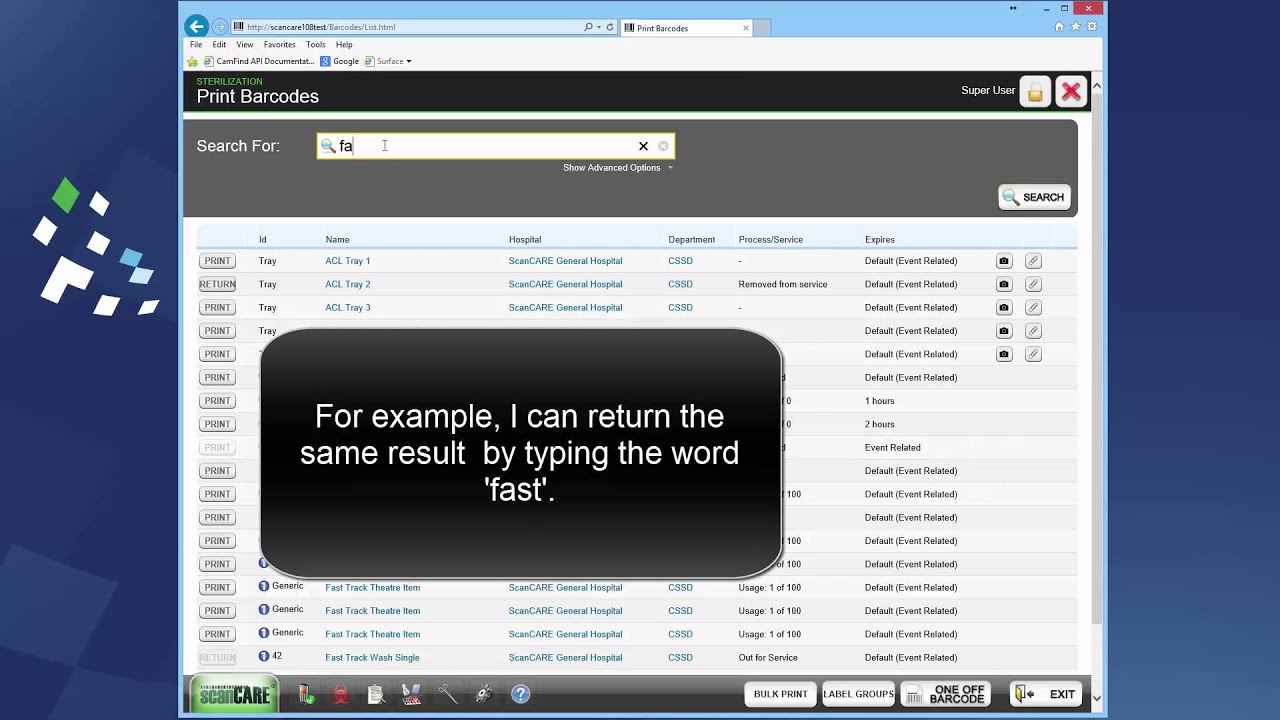Expand Show Advanced Options
The width and height of the screenshot is (1280, 720).
[617, 168]
